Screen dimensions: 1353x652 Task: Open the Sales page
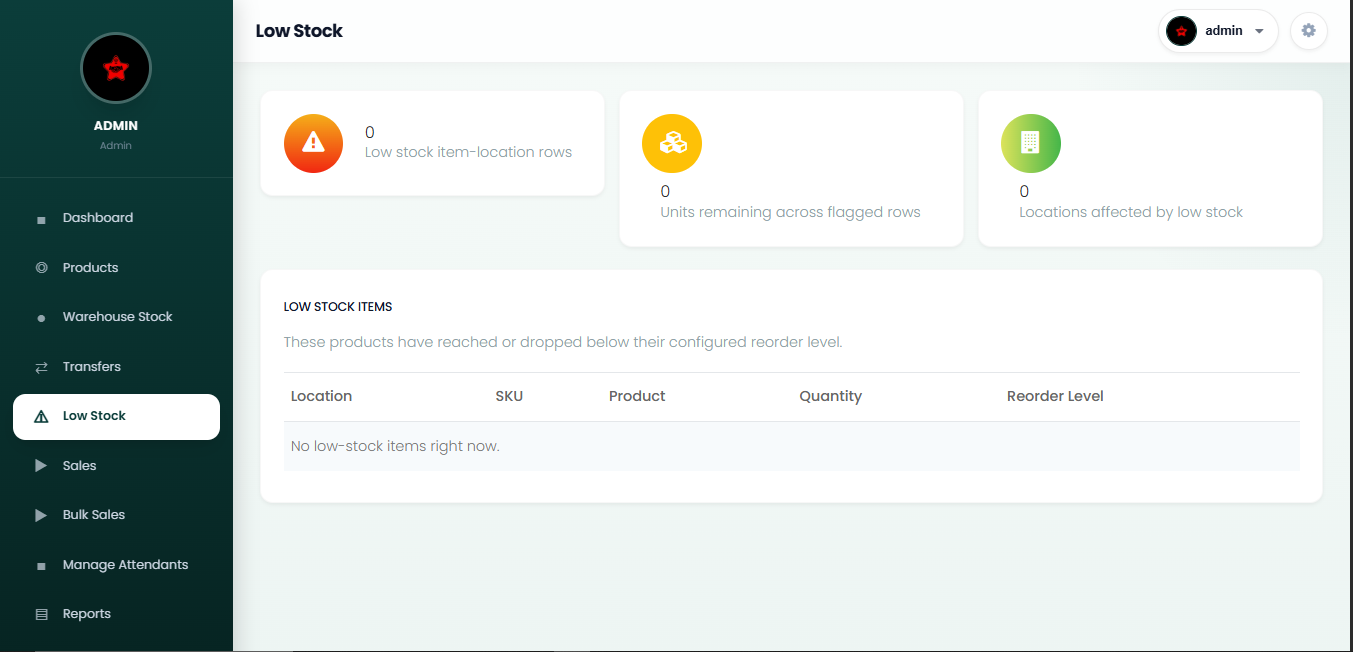[116, 466]
